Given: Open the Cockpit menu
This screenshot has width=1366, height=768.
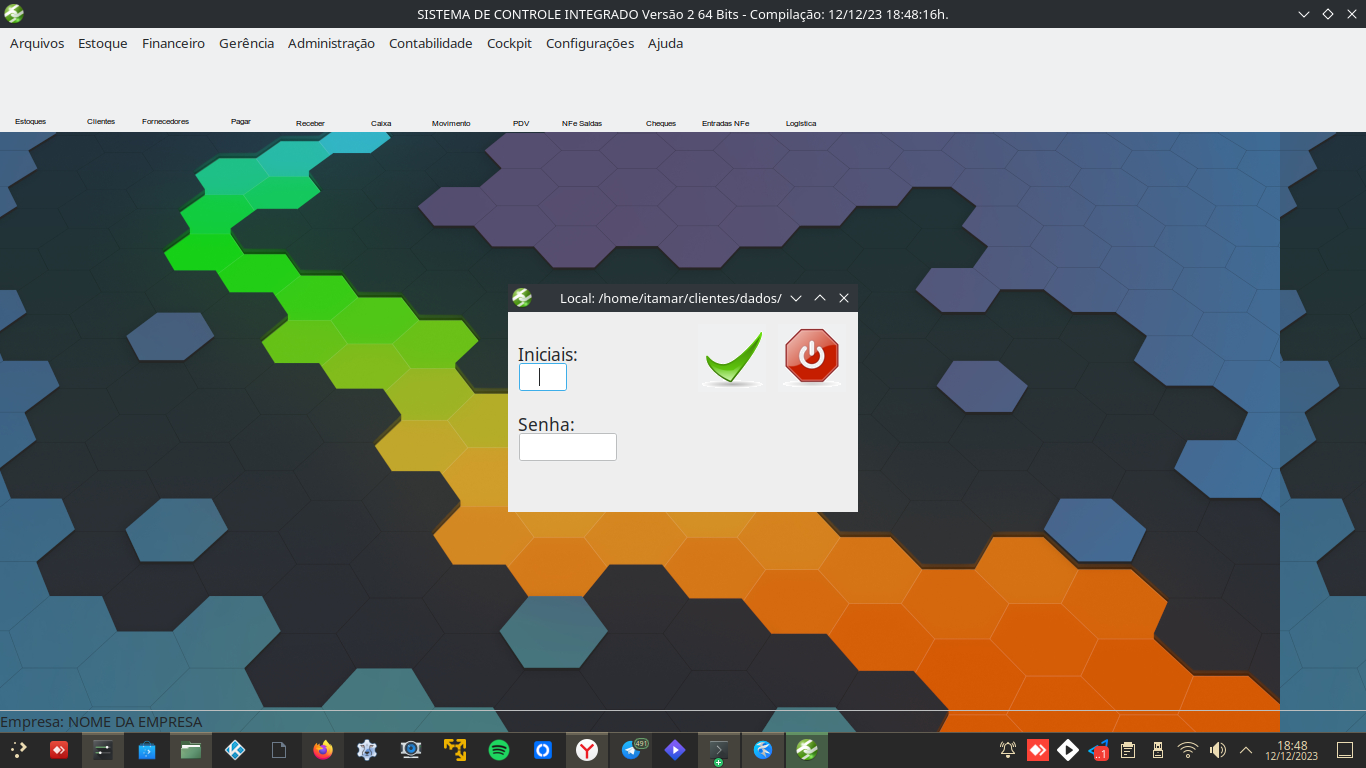Looking at the screenshot, I should pos(509,43).
